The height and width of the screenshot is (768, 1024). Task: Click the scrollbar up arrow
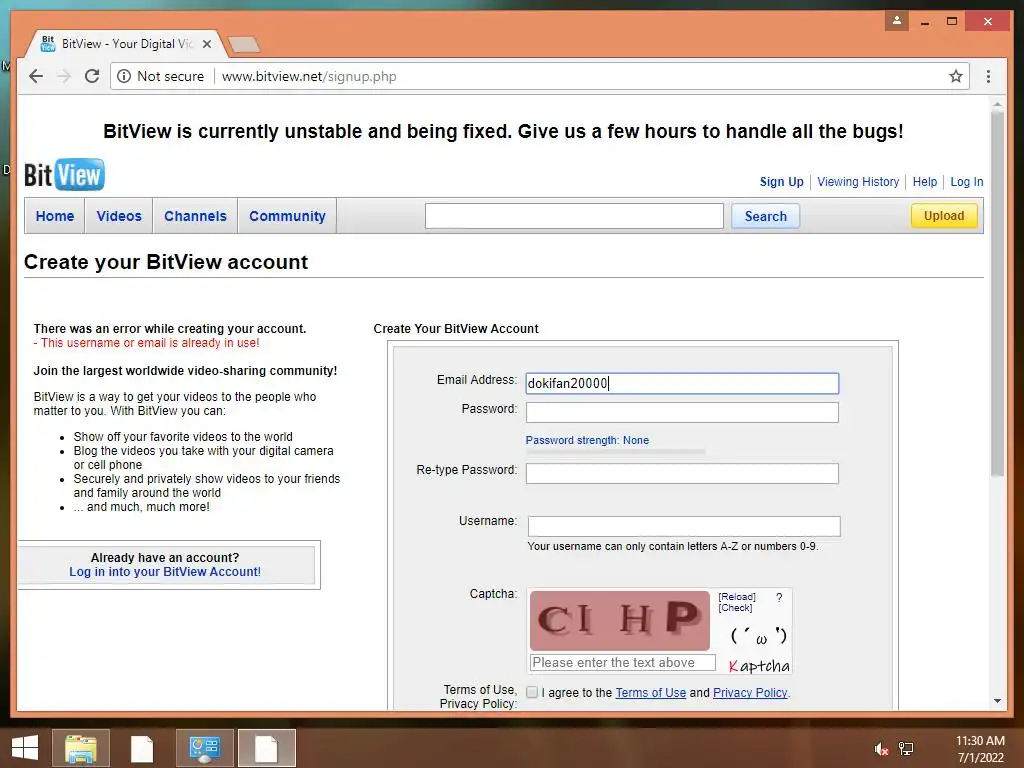(997, 104)
